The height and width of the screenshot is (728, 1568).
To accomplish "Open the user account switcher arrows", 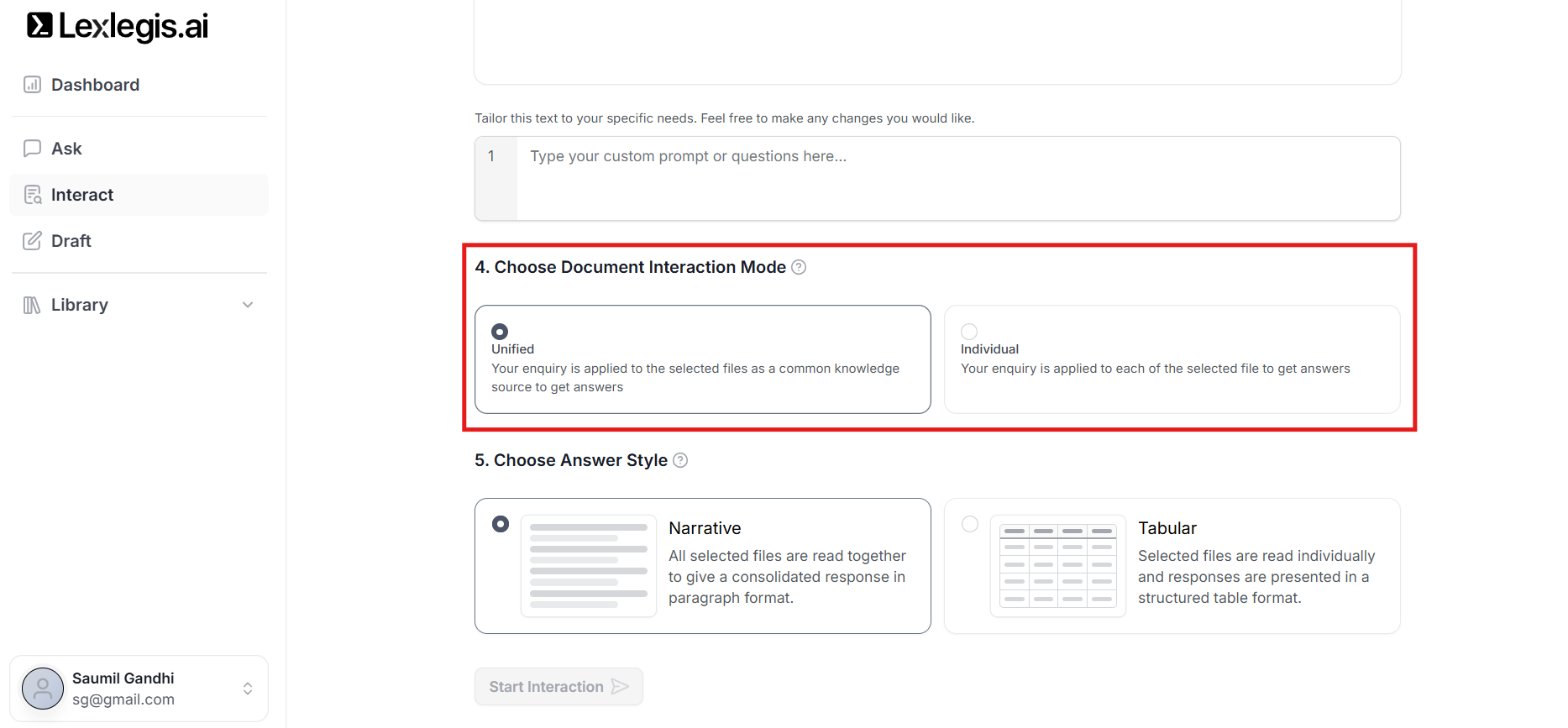I will (x=248, y=689).
